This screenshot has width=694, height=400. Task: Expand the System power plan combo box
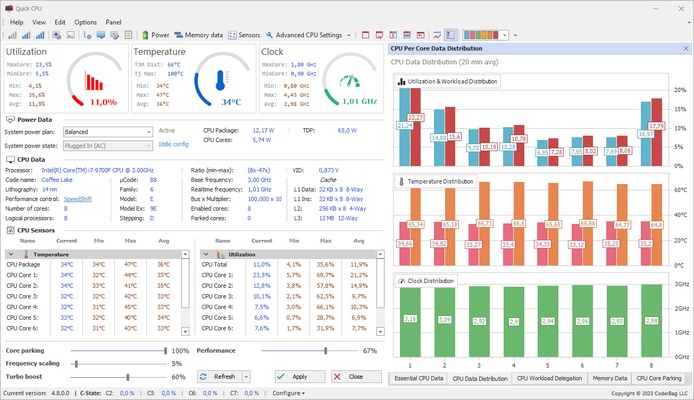tap(104, 131)
